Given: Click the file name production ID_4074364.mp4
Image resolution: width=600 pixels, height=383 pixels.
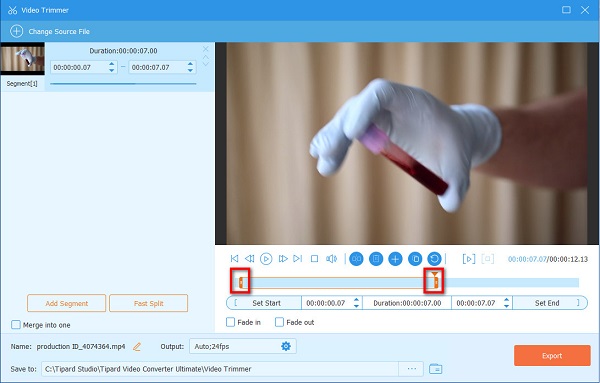Looking at the screenshot, I should [x=81, y=347].
